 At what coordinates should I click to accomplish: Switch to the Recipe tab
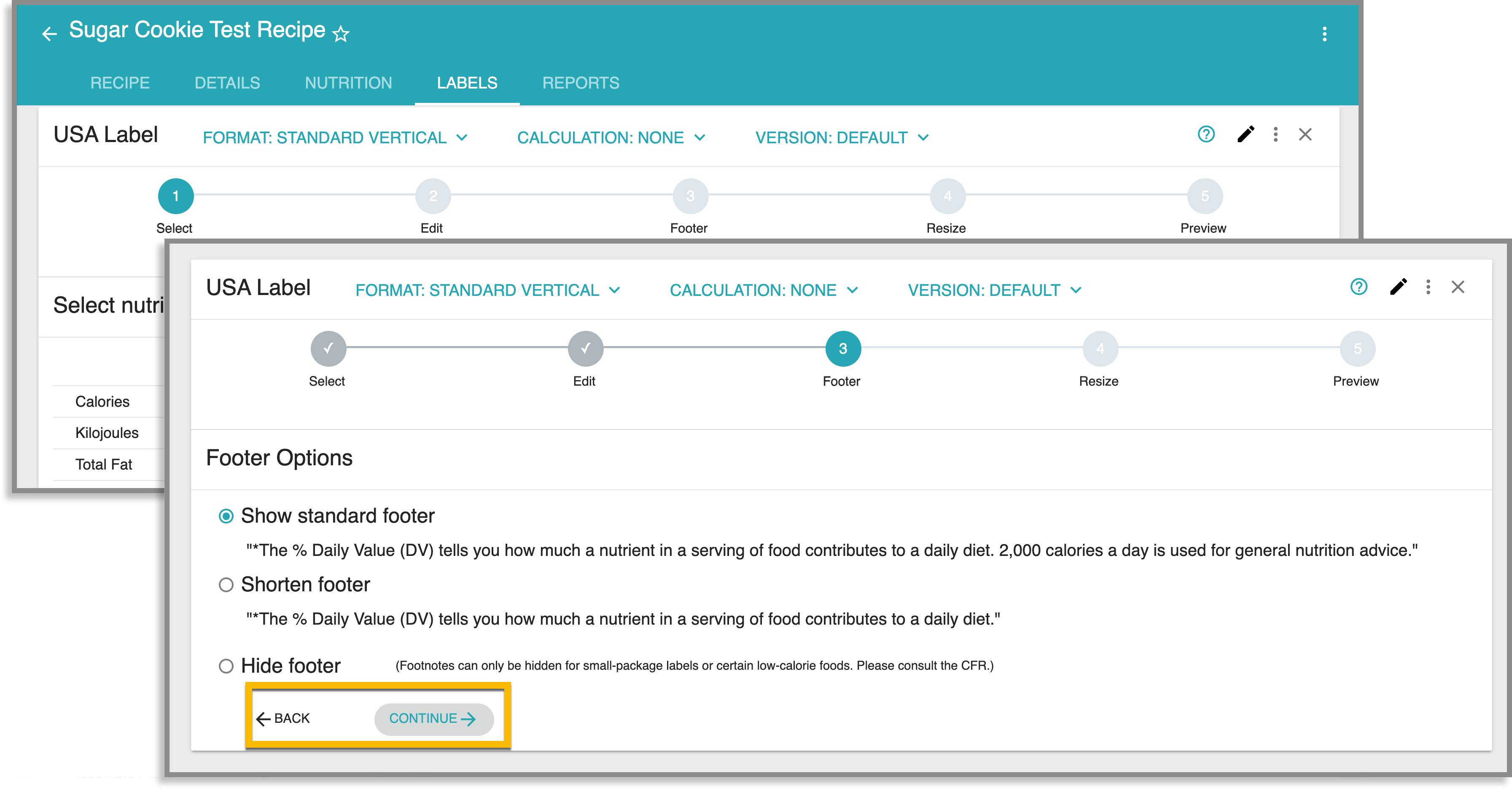pos(120,83)
